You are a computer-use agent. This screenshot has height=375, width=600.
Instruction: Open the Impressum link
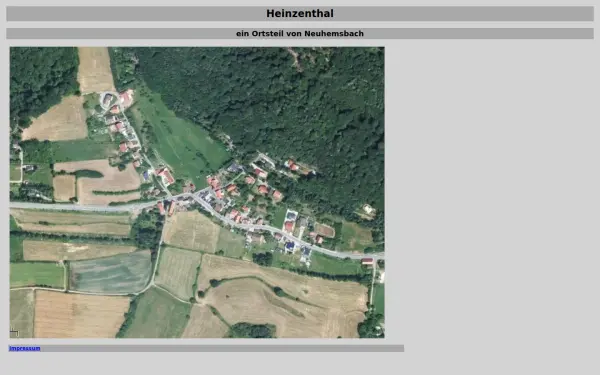coord(24,348)
